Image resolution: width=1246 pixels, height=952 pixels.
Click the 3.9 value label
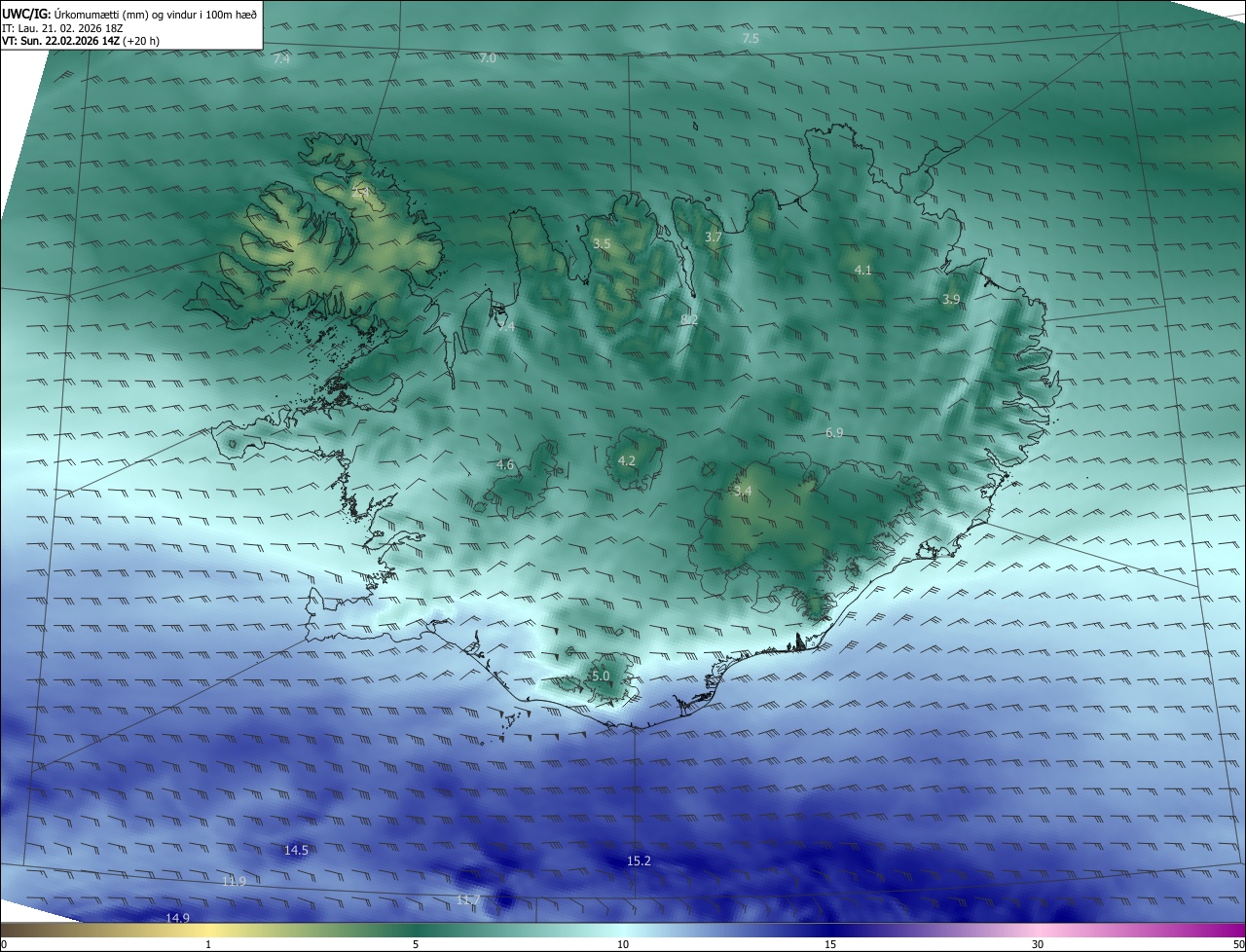coord(951,299)
